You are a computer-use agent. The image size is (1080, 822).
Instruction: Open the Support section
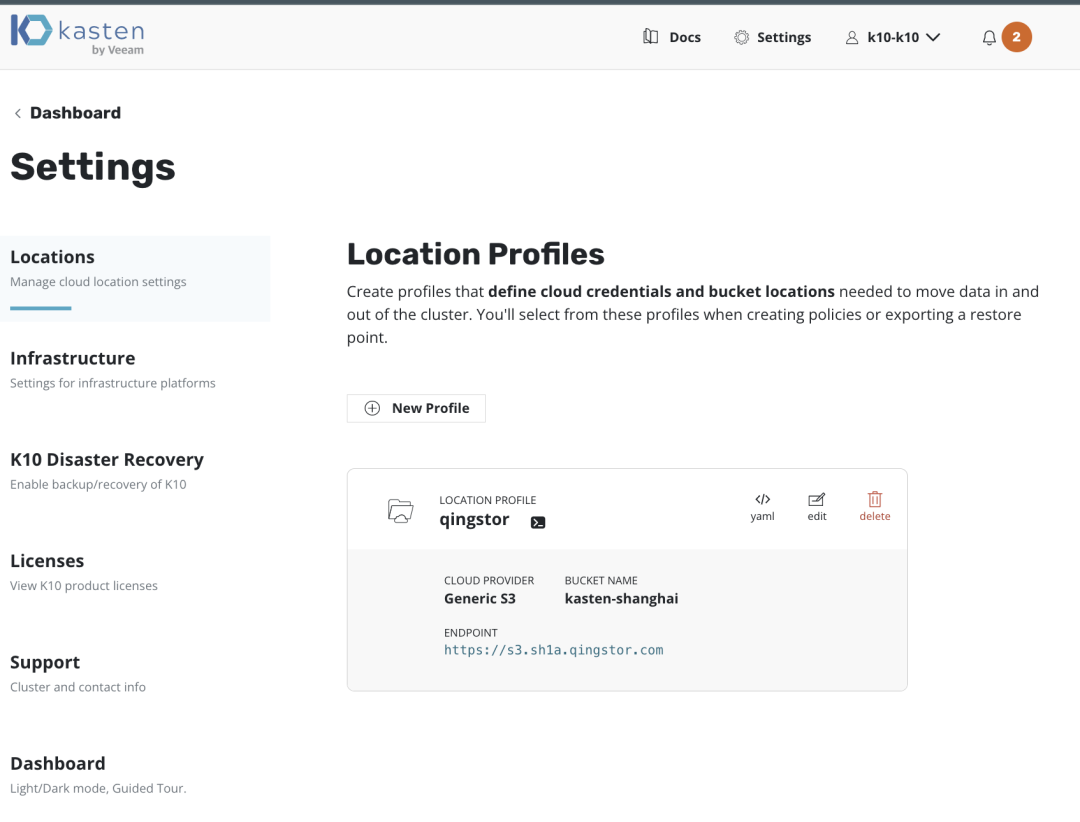click(x=78, y=674)
